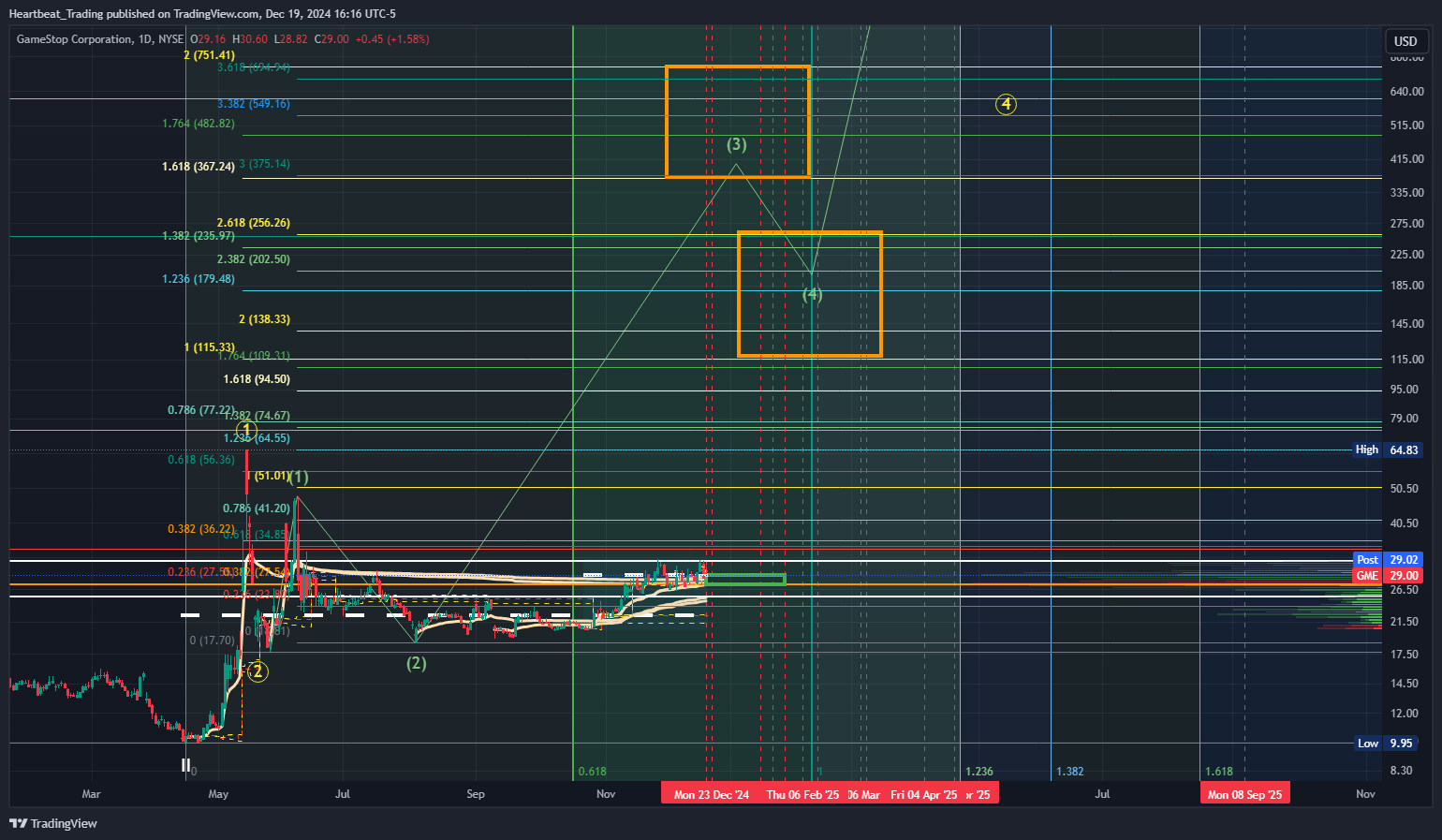
Task: Click the 1.382 time fib label at bottom
Action: pyautogui.click(x=1069, y=772)
